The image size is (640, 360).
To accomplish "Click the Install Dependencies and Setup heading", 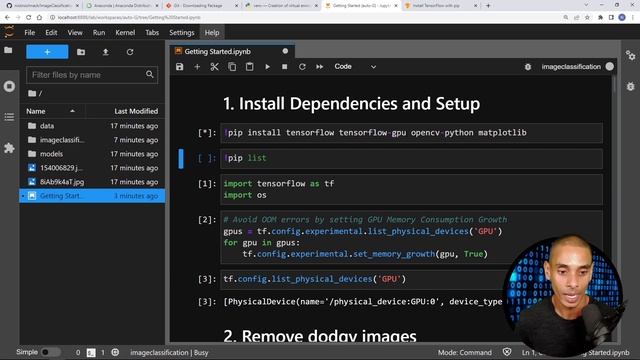I will tap(351, 104).
